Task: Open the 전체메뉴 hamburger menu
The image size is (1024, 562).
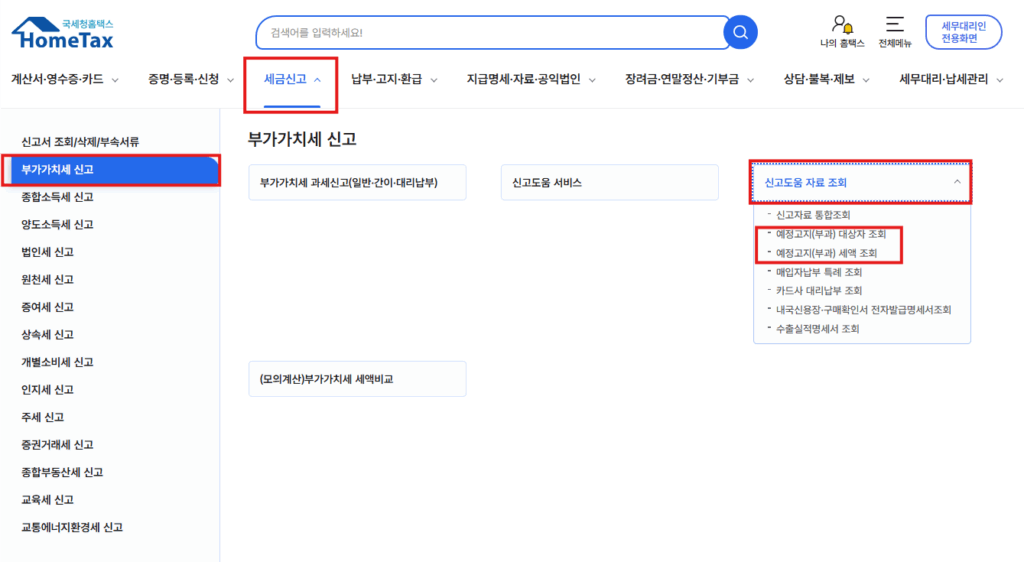Action: 895,25
